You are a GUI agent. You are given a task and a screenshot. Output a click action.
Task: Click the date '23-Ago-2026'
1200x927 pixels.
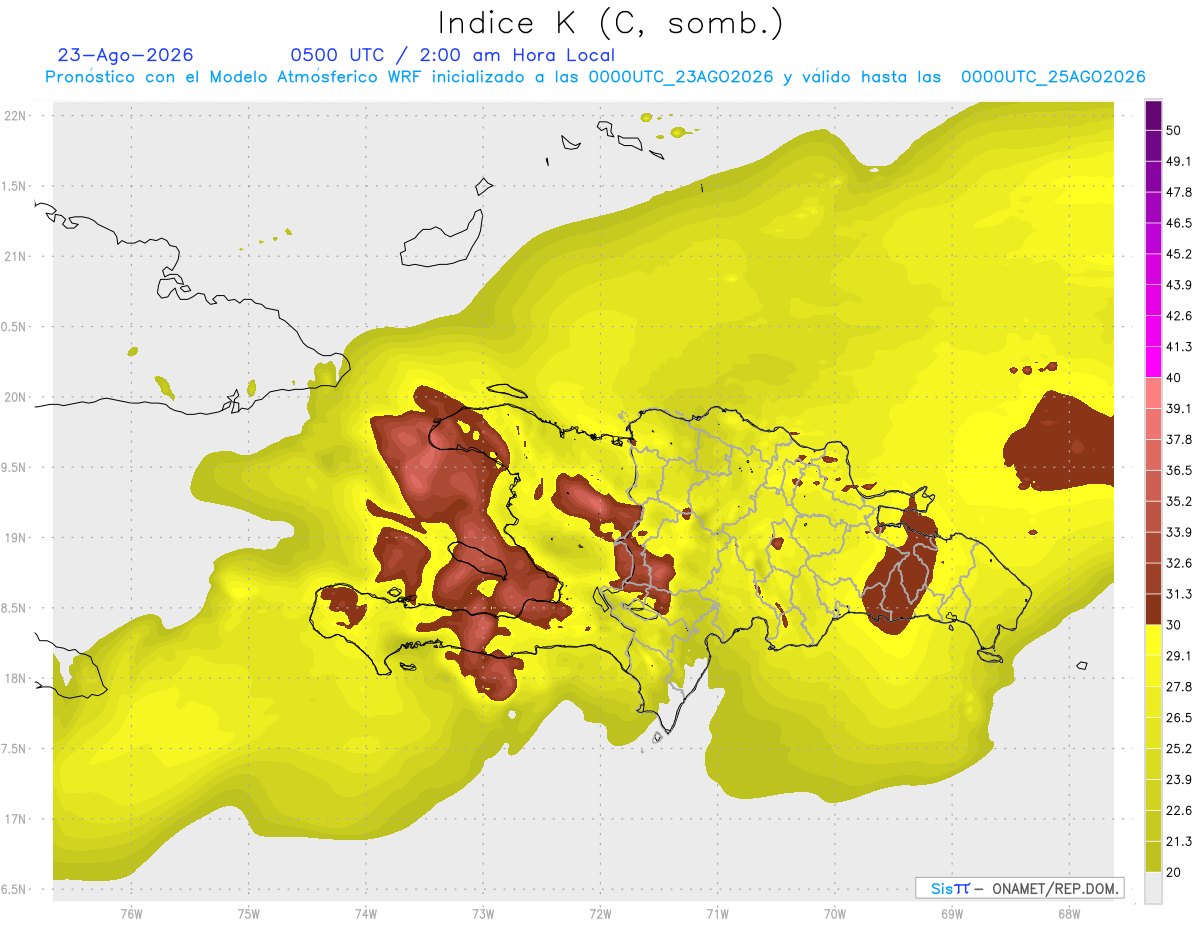coord(126,55)
